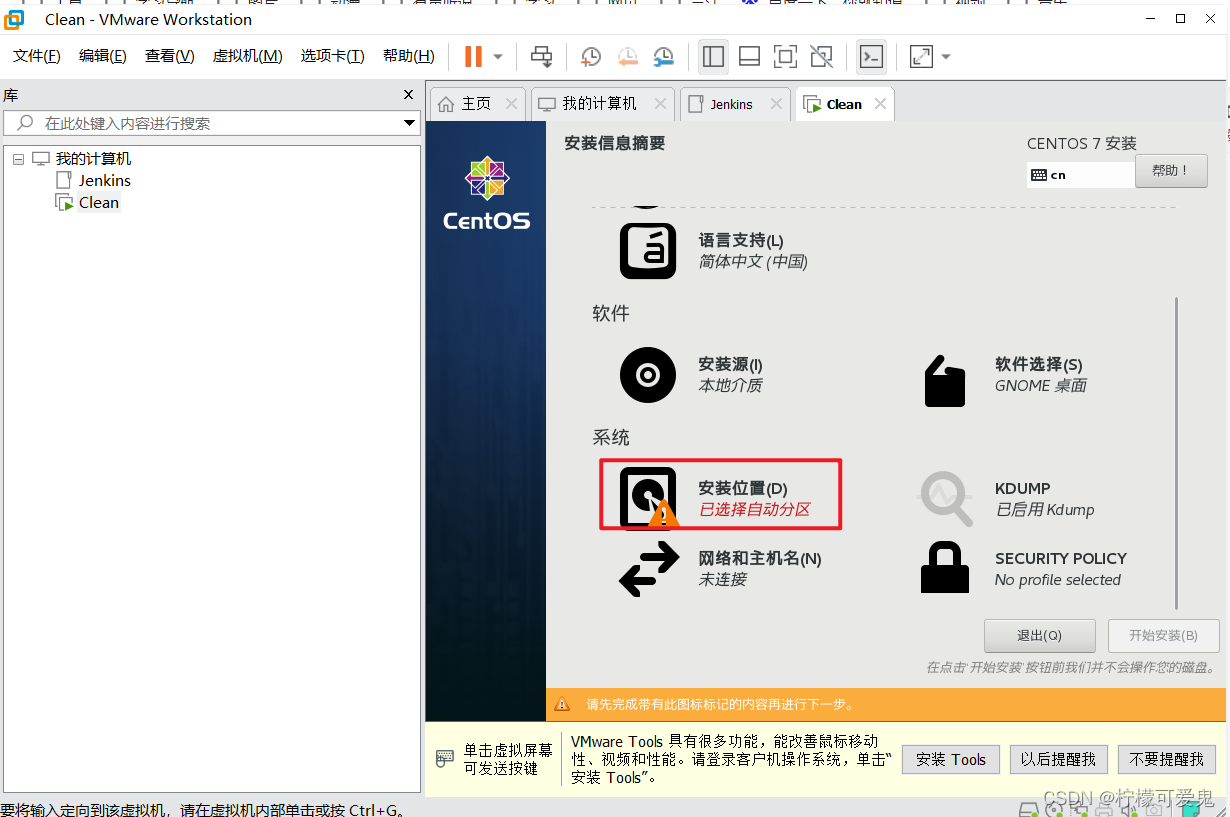Screen dimensions: 1230x817
Task: Open the KDUMP settings icon
Action: (x=945, y=498)
